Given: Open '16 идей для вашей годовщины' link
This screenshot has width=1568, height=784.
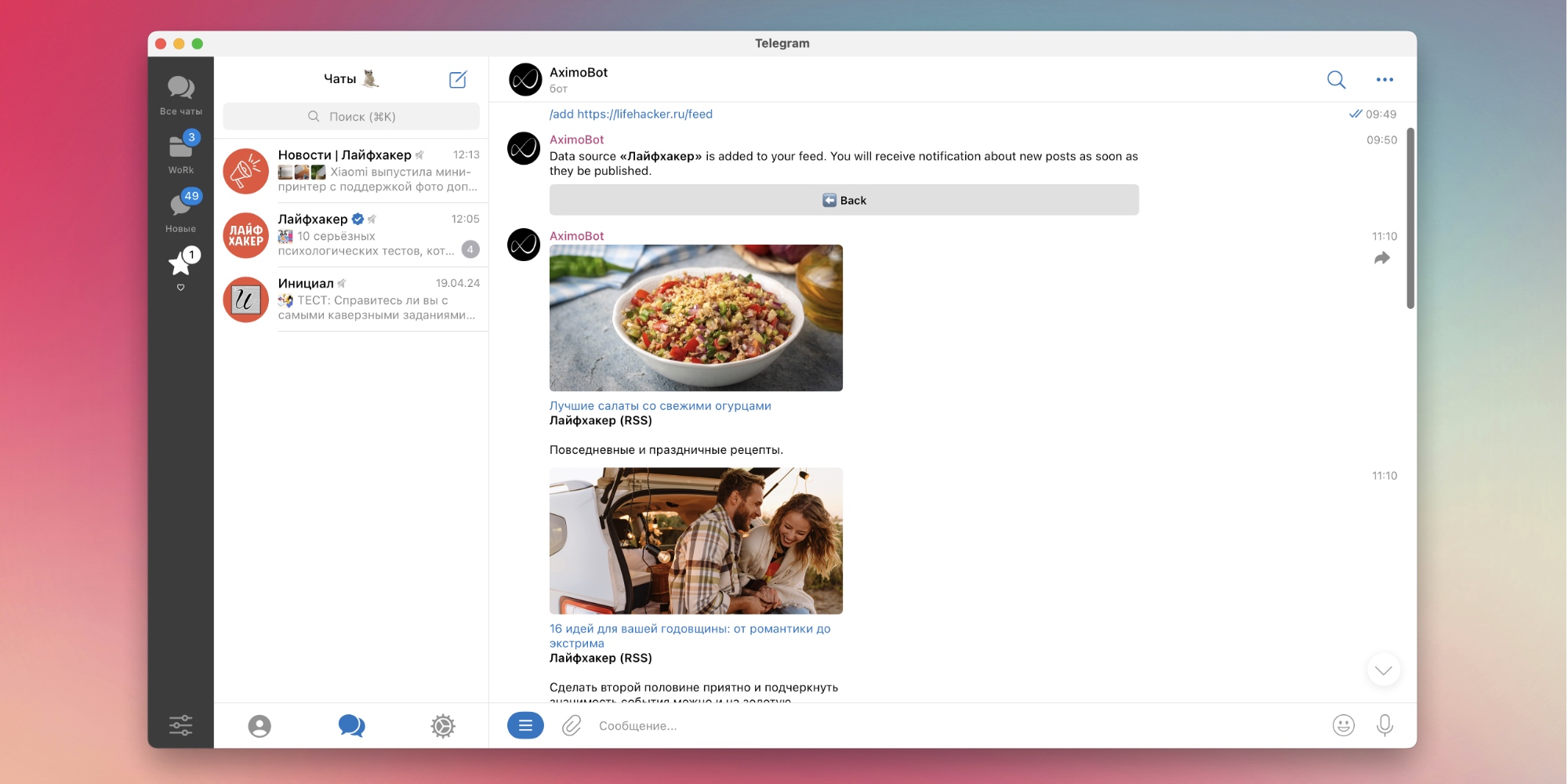Looking at the screenshot, I should coord(689,636).
